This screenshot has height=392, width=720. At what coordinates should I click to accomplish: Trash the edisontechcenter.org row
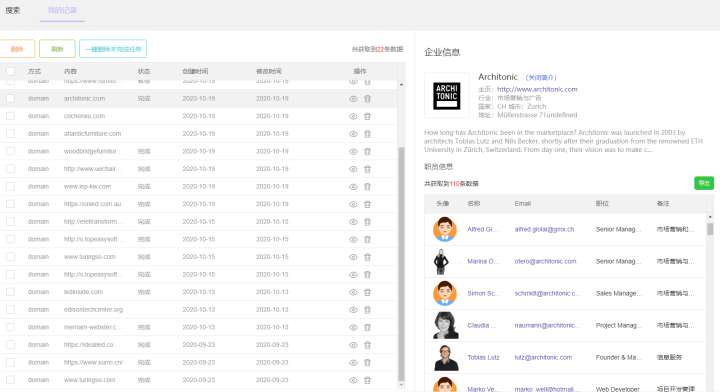coord(367,310)
